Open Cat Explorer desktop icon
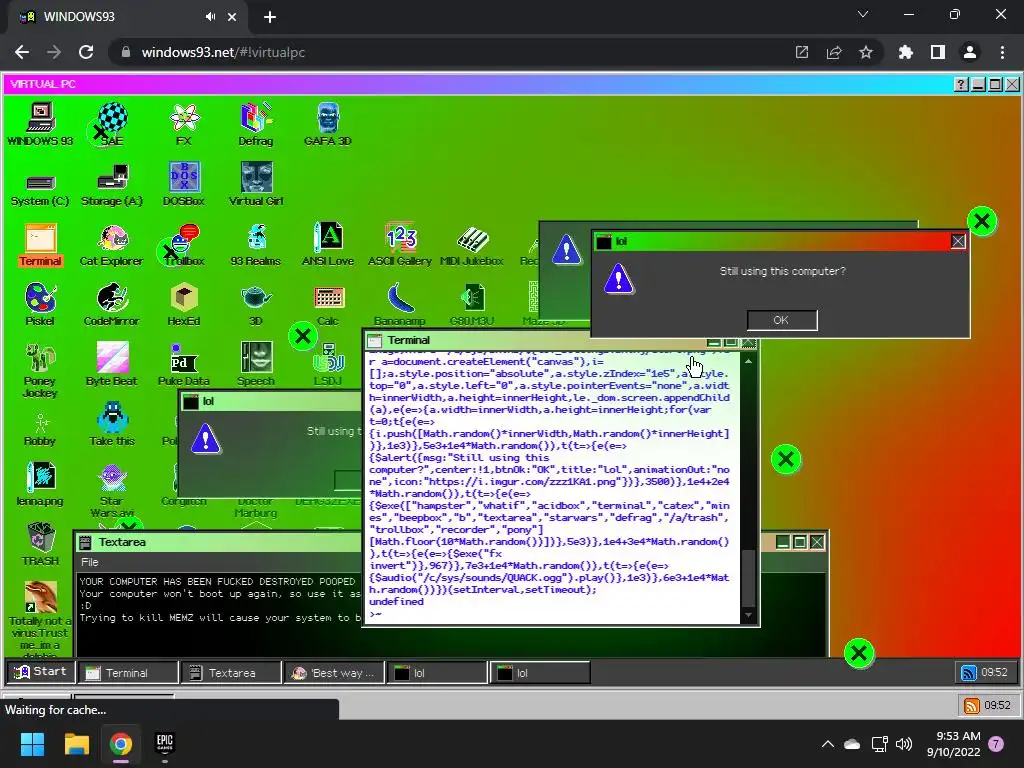1024x768 pixels. pyautogui.click(x=112, y=246)
